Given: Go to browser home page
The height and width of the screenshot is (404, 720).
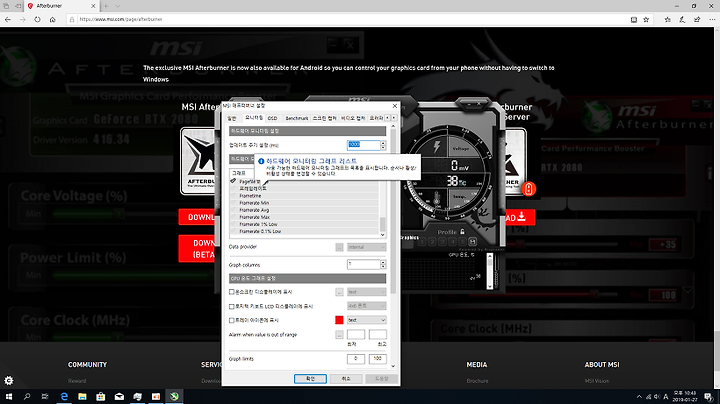Looking at the screenshot, I should (x=52, y=19).
